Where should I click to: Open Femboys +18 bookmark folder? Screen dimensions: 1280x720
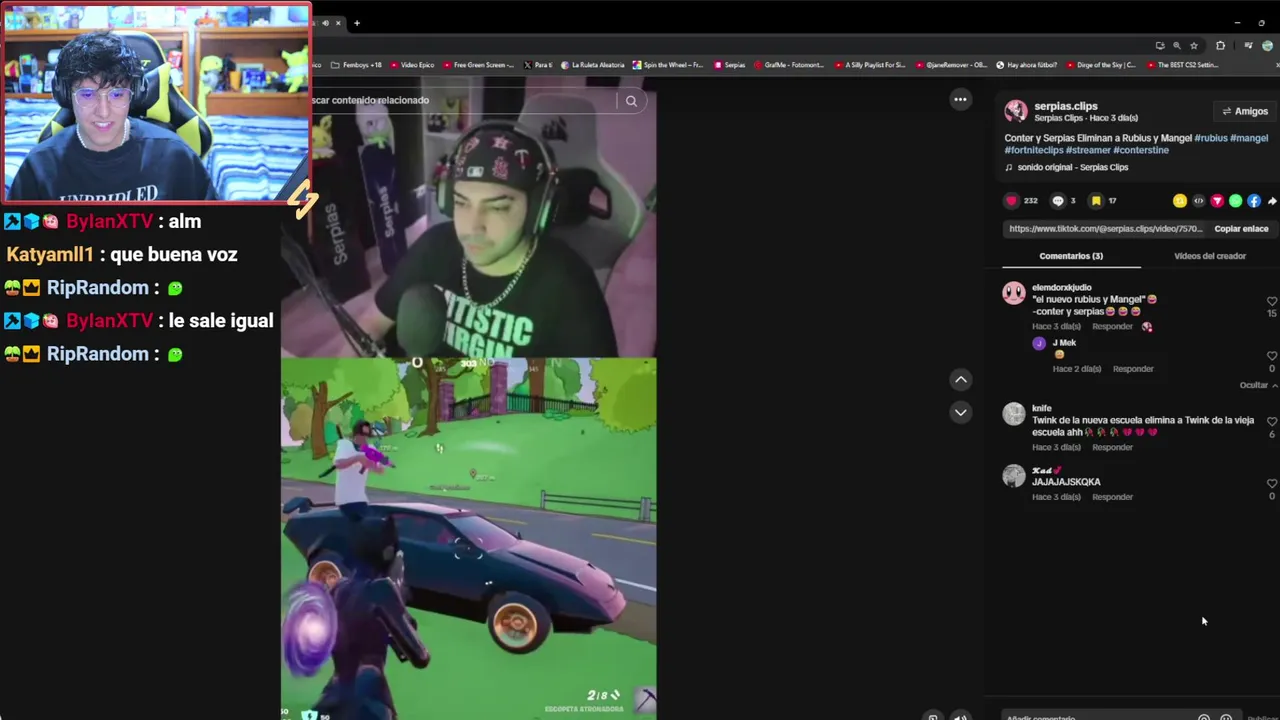356,65
